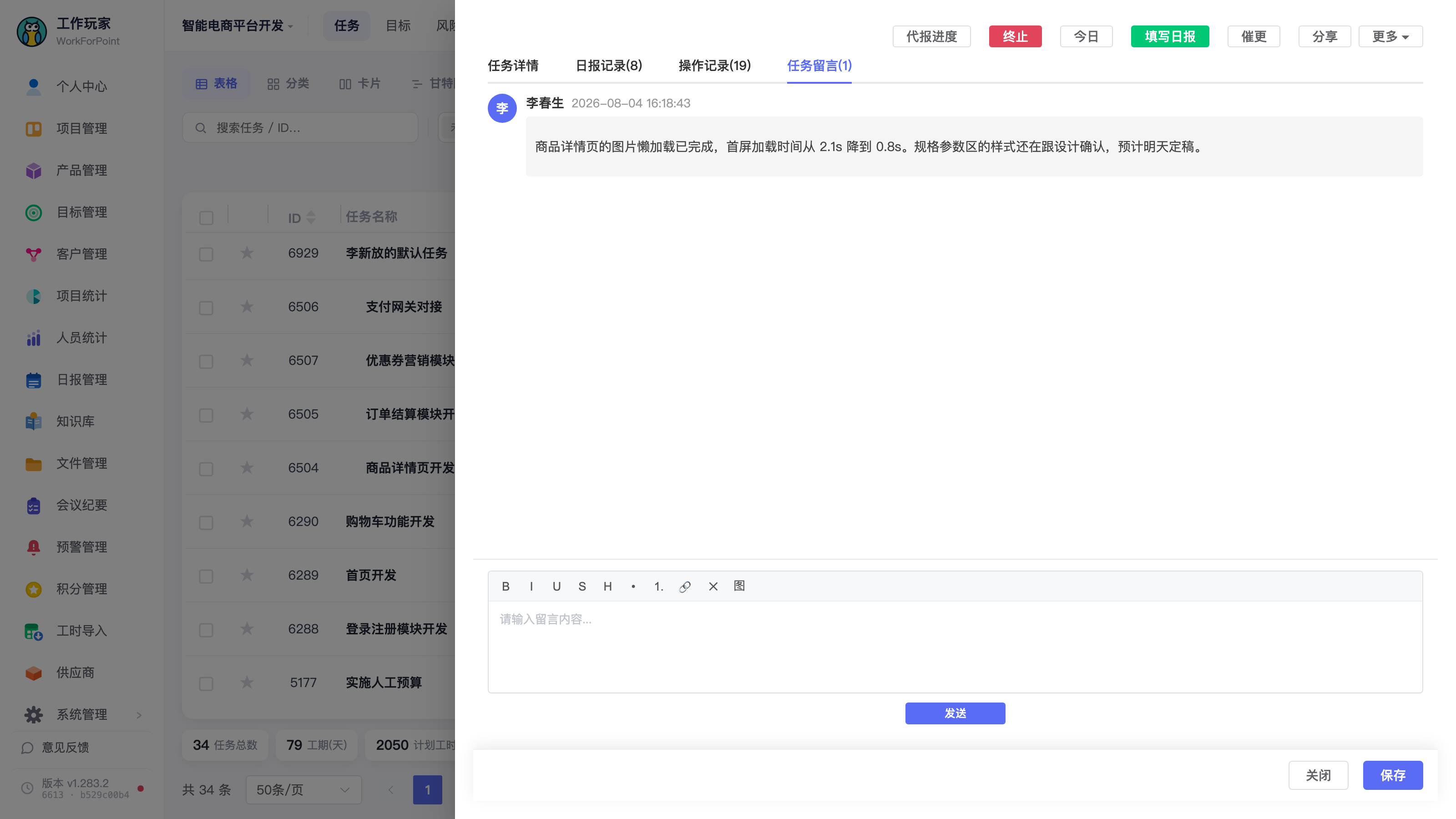Image resolution: width=1456 pixels, height=819 pixels.
Task: Insert bullet list in comment editor
Action: coord(633,586)
